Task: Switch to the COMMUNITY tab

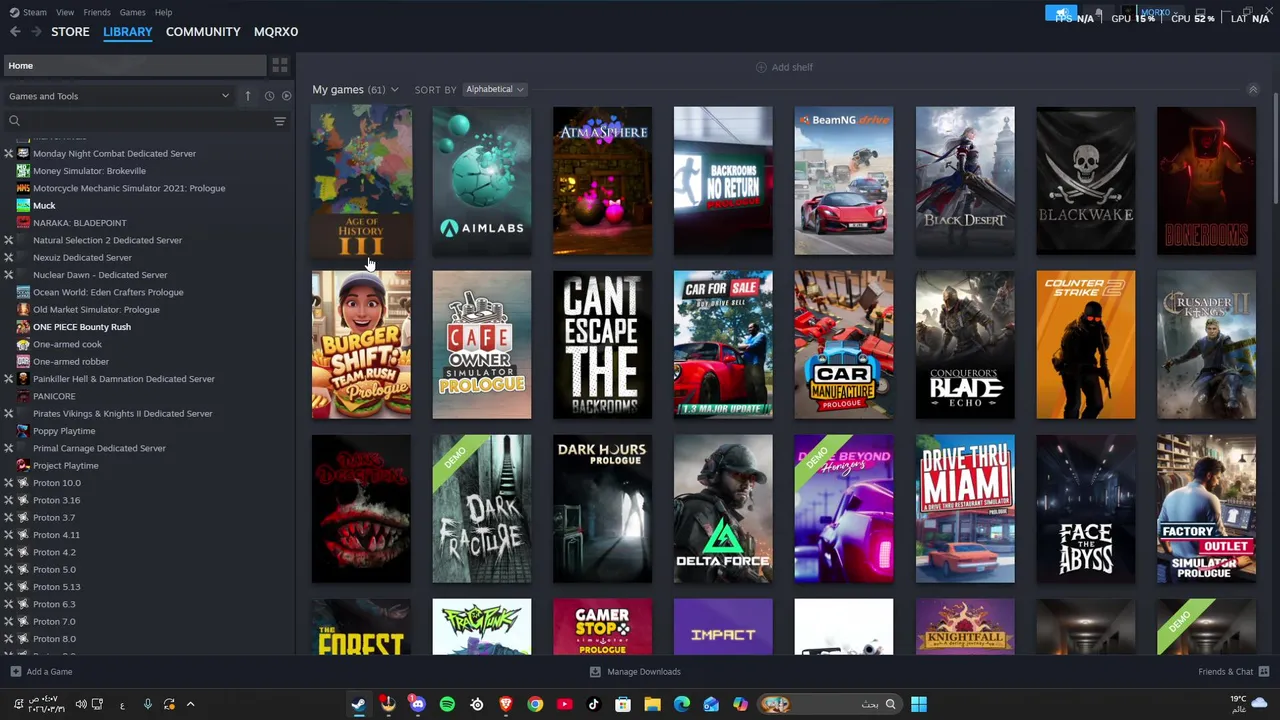Action: click(203, 32)
